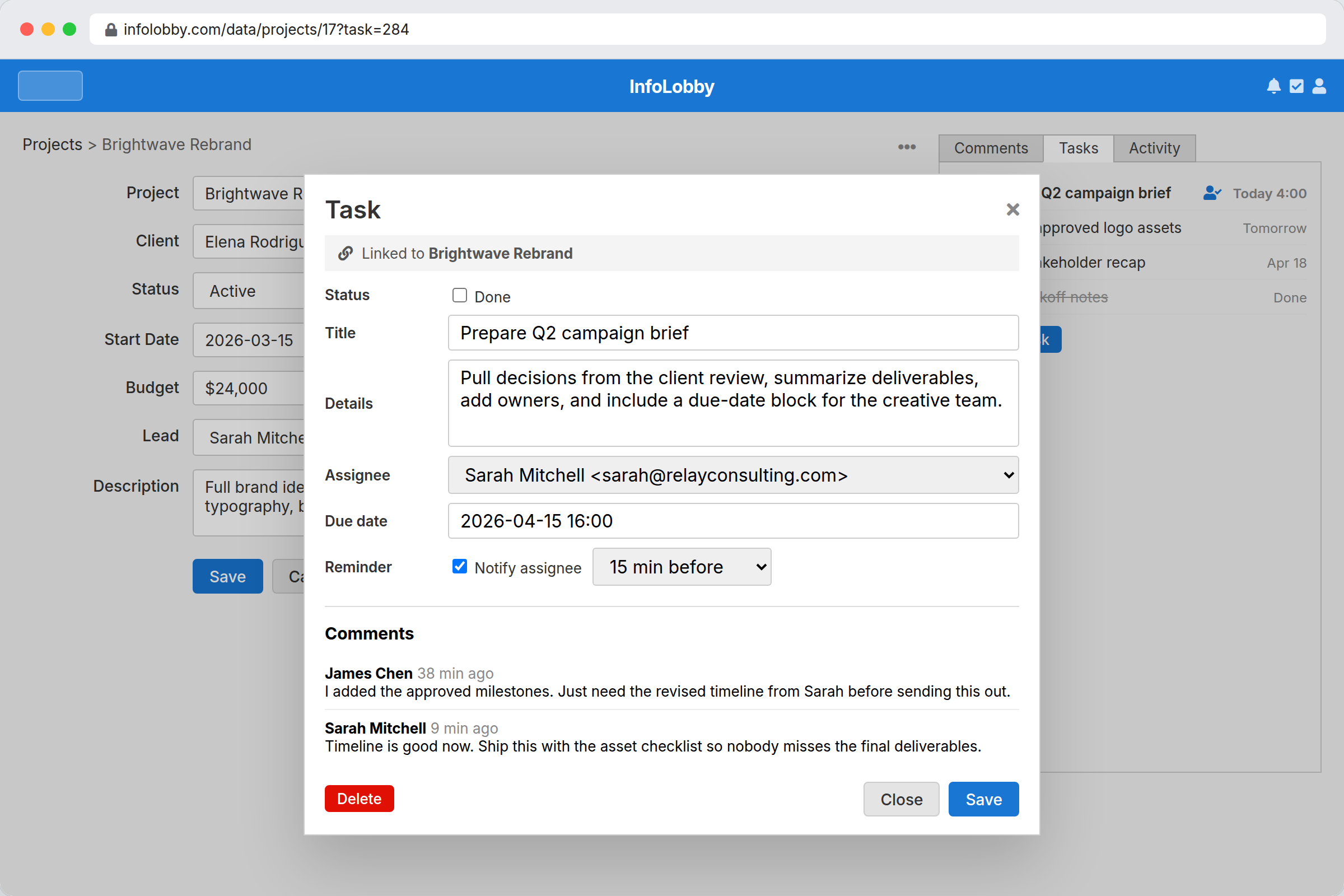1344x896 pixels.
Task: Click the padlock icon in the address bar
Action: (x=111, y=29)
